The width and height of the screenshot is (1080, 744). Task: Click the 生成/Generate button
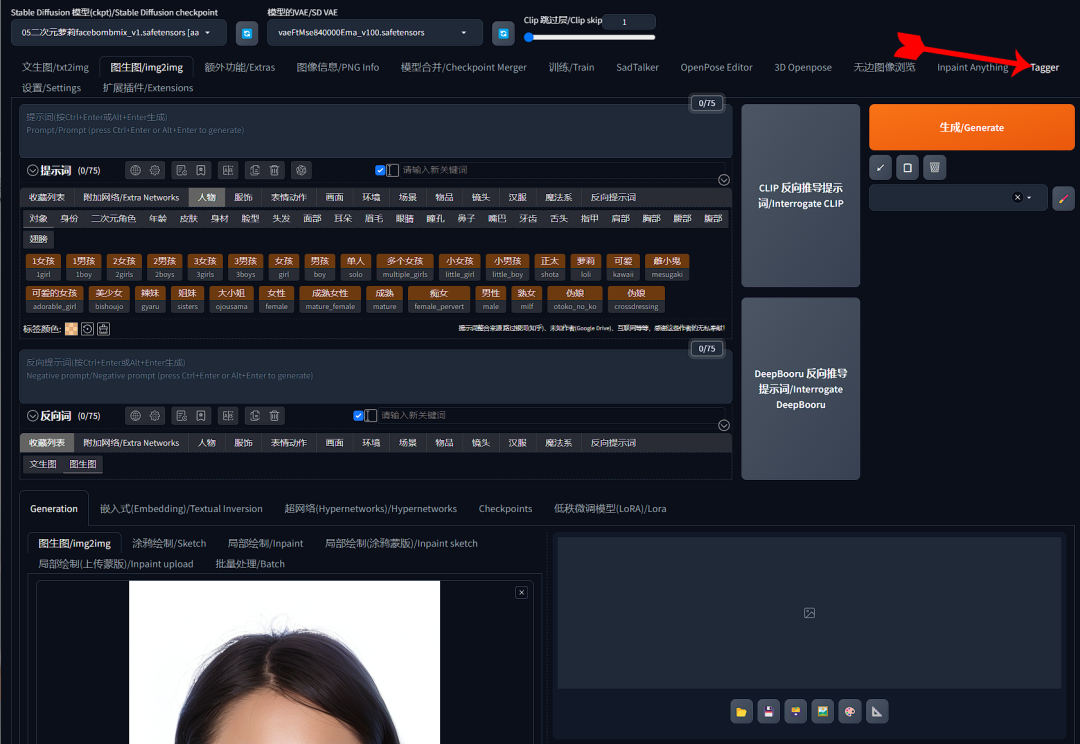tap(971, 127)
